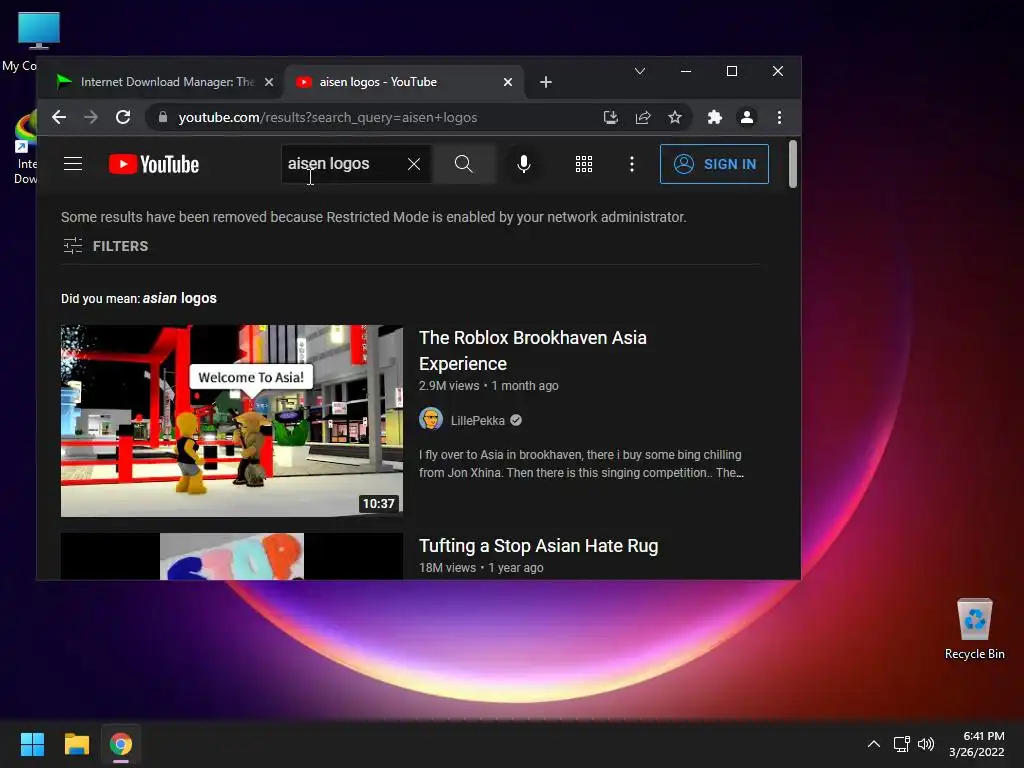Click the Welcome To Asia video thumbnail

tap(232, 421)
